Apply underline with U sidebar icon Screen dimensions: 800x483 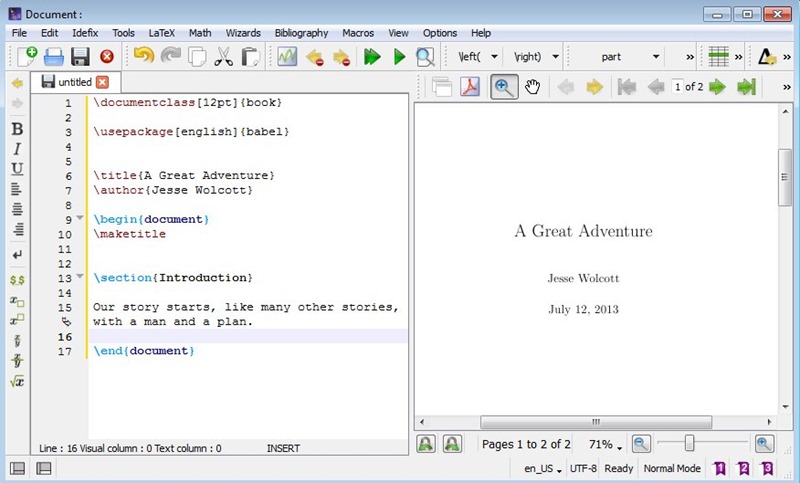coord(17,169)
